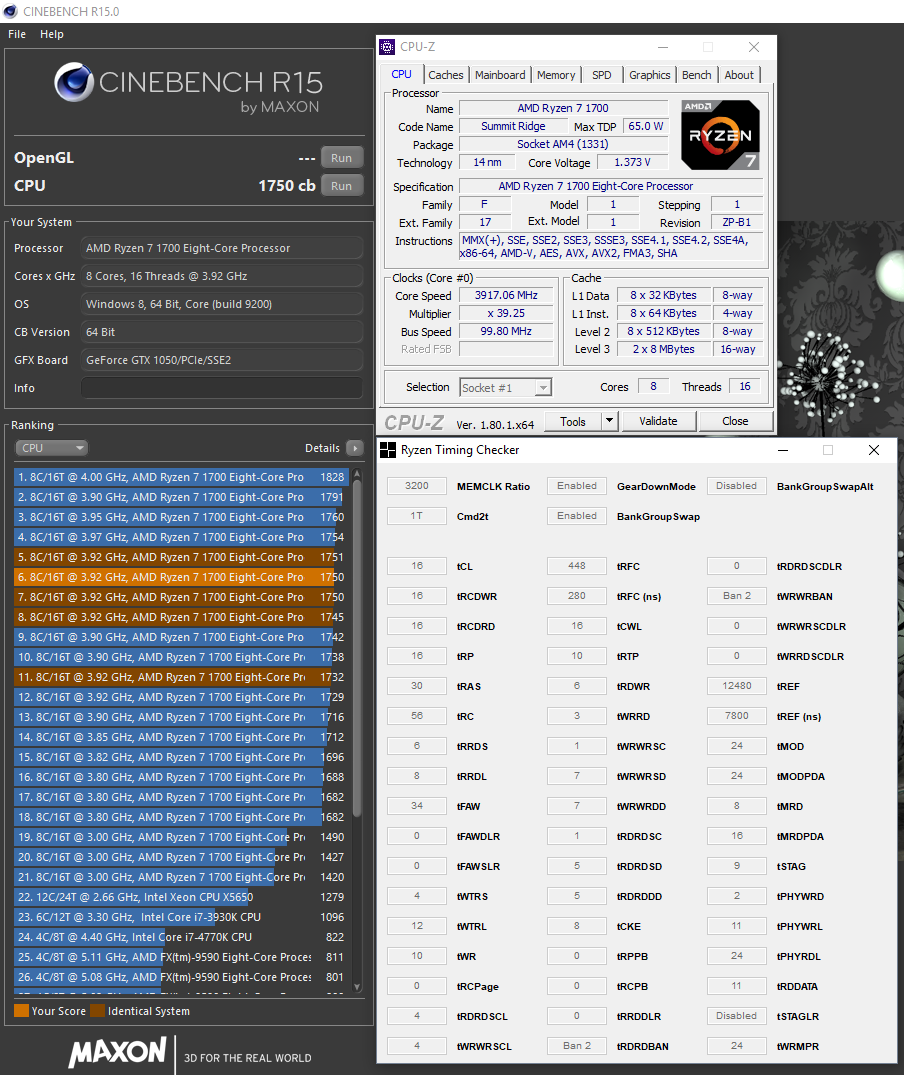Open the Socket #1 selection dropdown
904x1075 pixels.
pos(506,388)
